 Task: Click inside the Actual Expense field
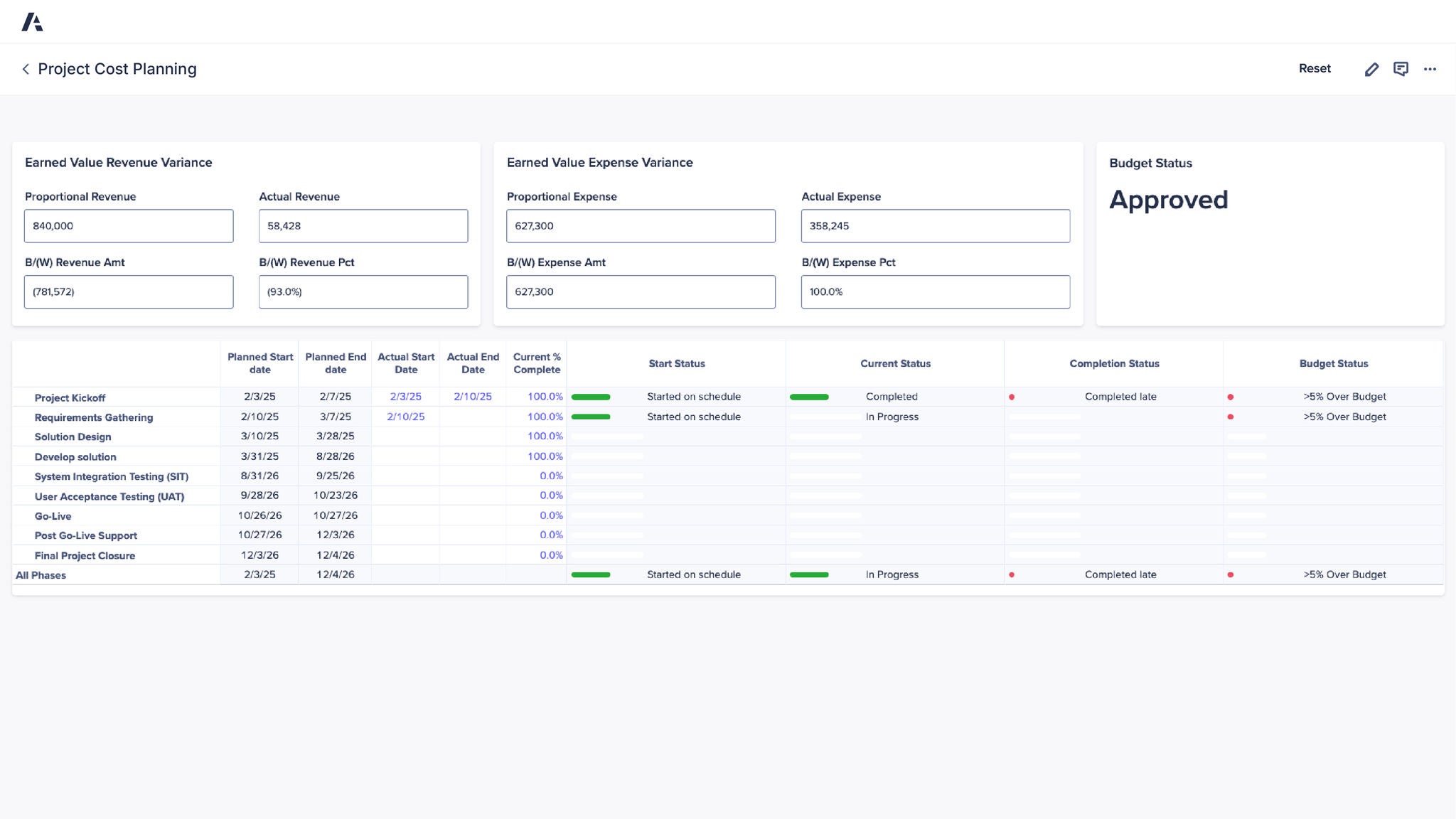click(935, 226)
